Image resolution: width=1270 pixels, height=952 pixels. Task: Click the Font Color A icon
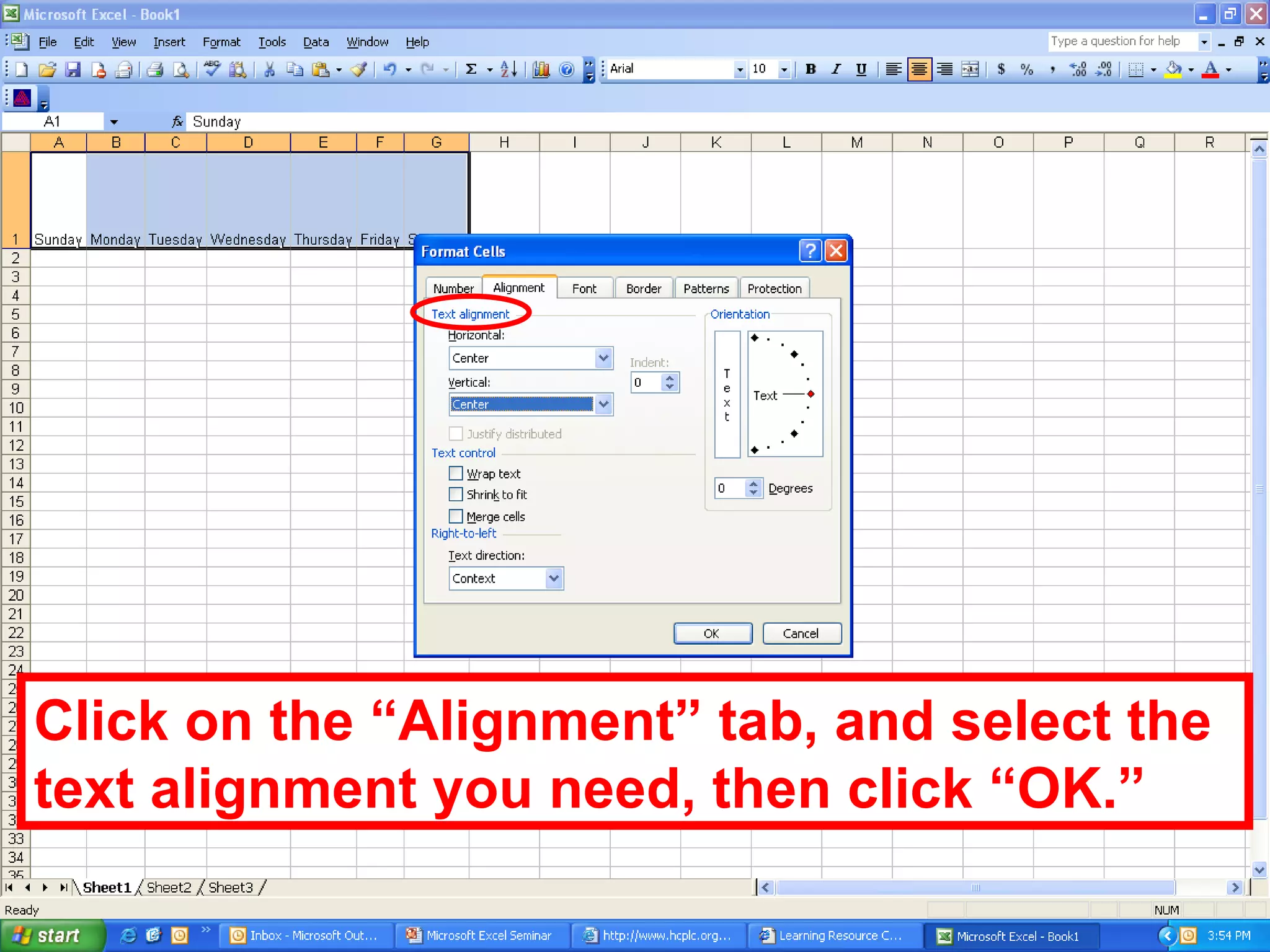1210,69
